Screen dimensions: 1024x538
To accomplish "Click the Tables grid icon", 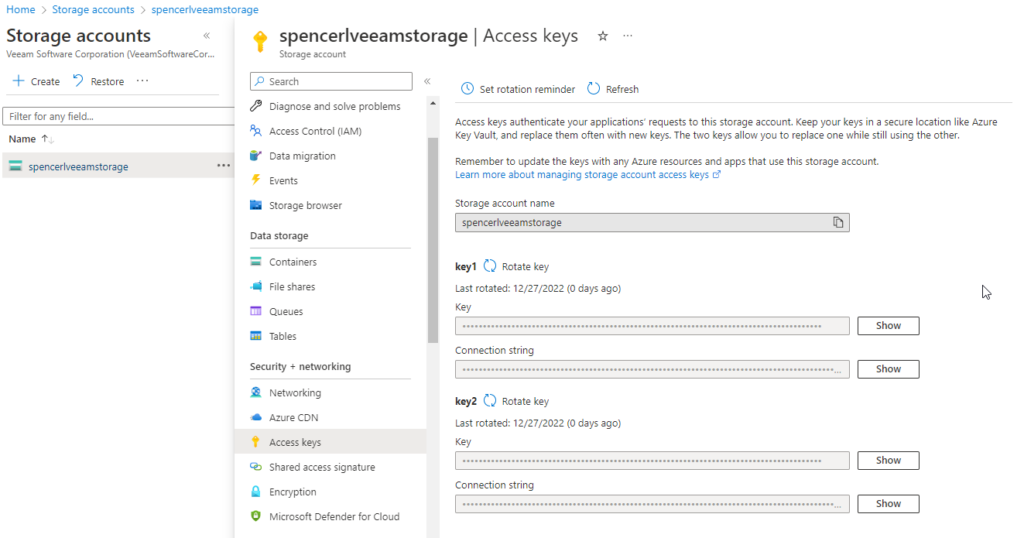I will coord(256,336).
